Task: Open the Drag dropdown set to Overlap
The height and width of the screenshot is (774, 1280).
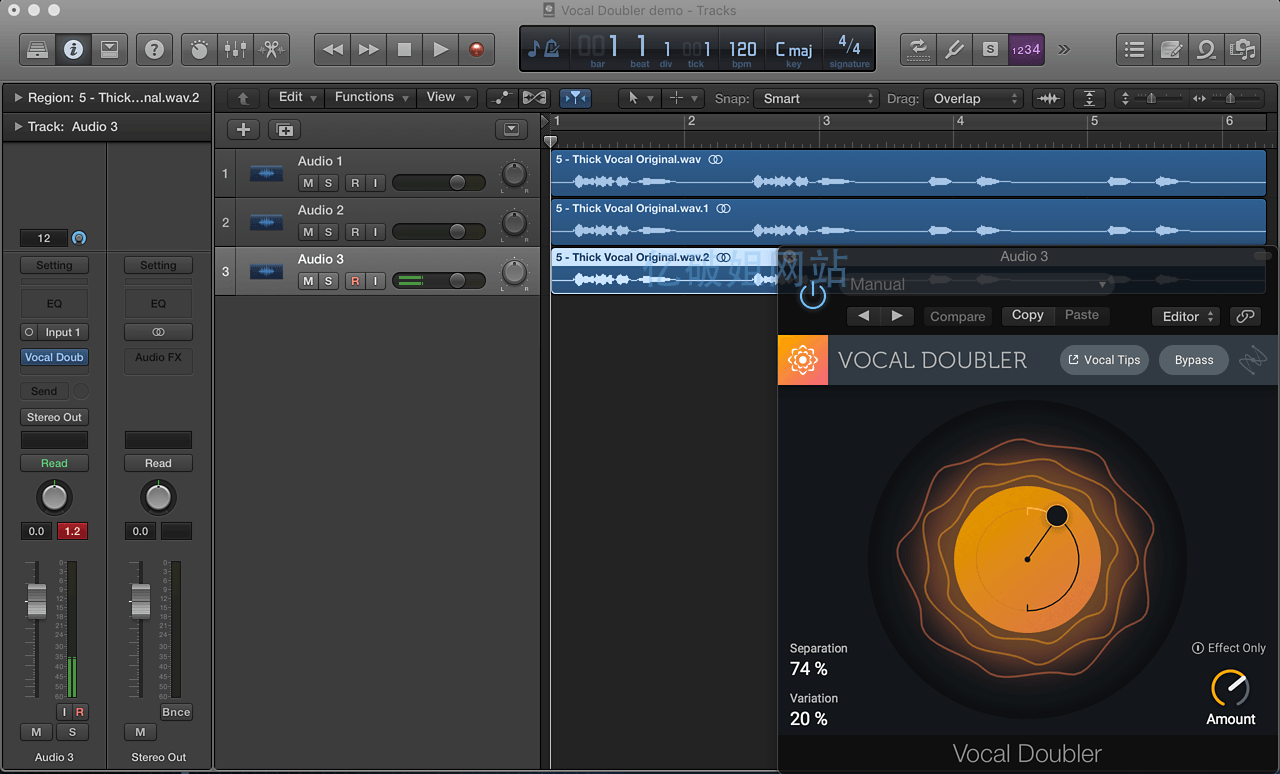Action: point(974,98)
